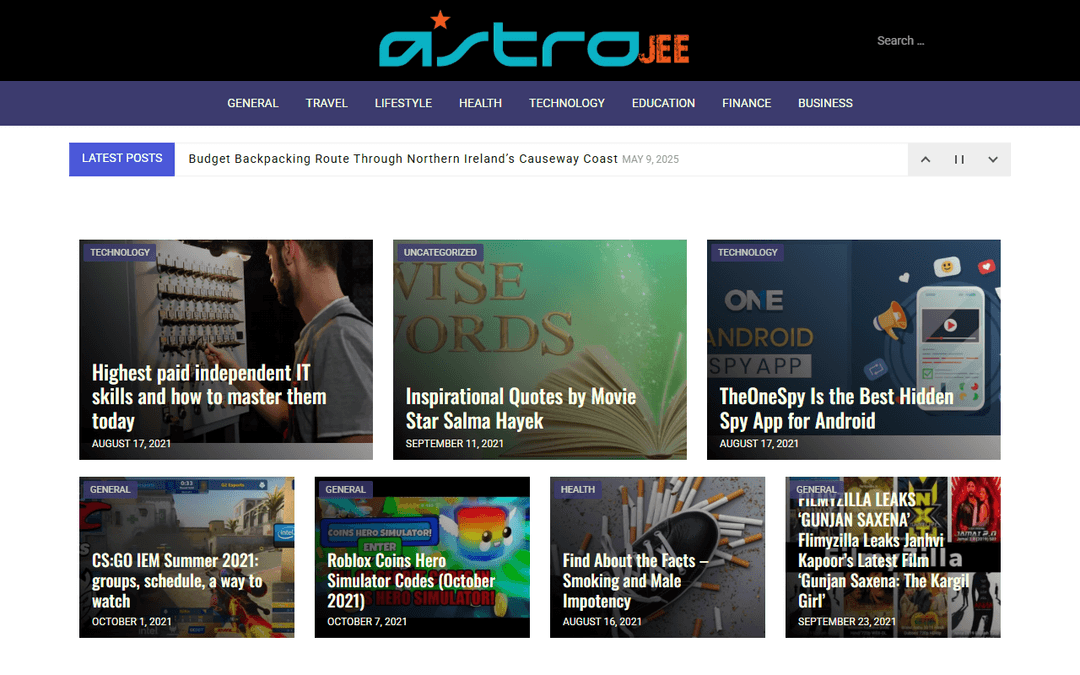Open the Finance menu item
Viewport: 1080px width, 675px height.
tap(747, 103)
